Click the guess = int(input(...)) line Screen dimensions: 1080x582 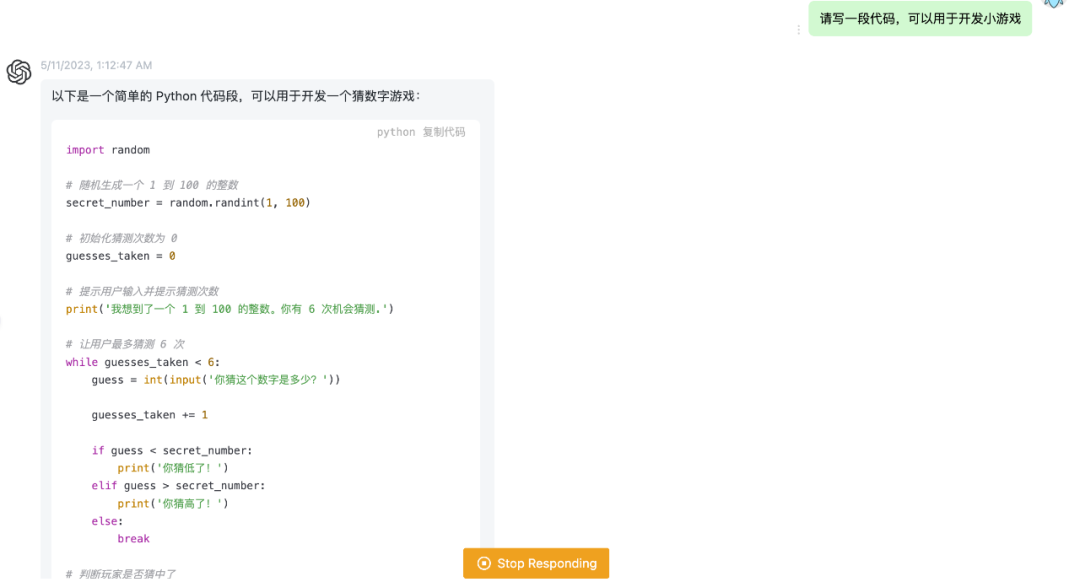point(215,380)
